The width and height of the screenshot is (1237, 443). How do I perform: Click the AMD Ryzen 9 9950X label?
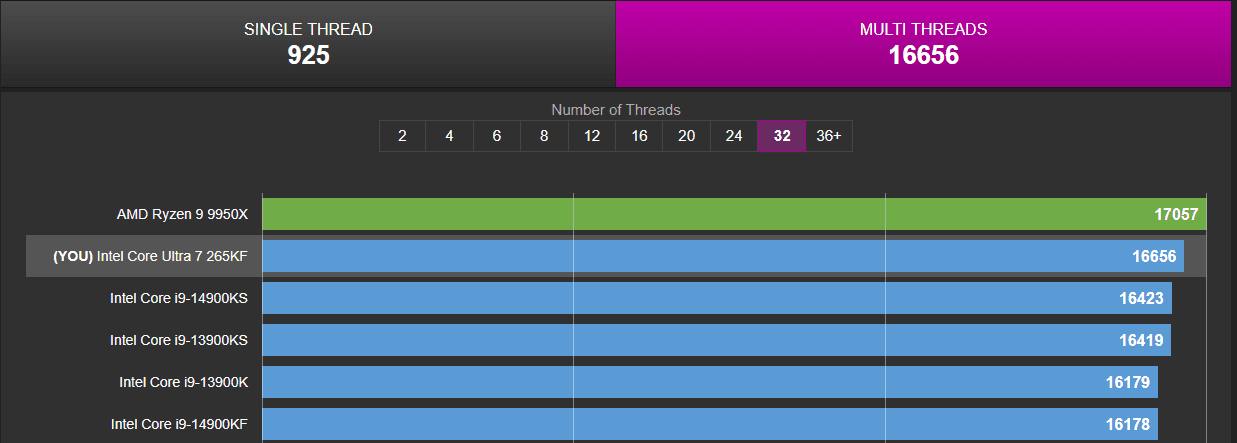(182, 214)
